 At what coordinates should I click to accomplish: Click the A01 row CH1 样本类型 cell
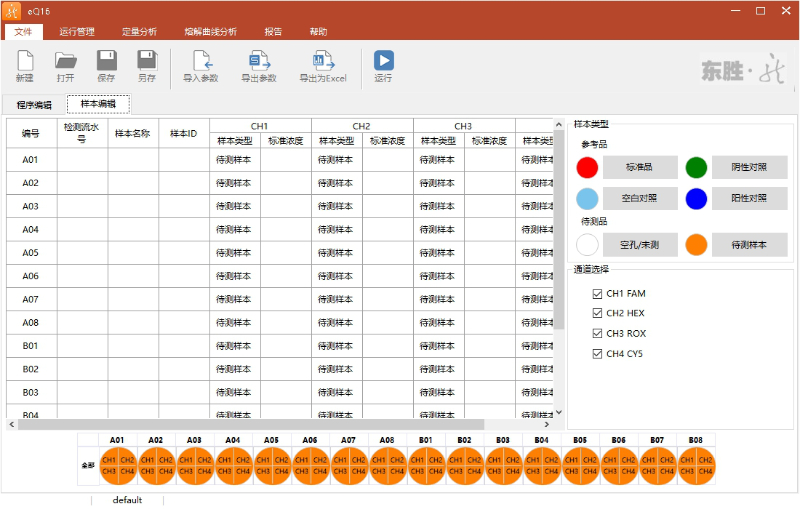pos(235,160)
